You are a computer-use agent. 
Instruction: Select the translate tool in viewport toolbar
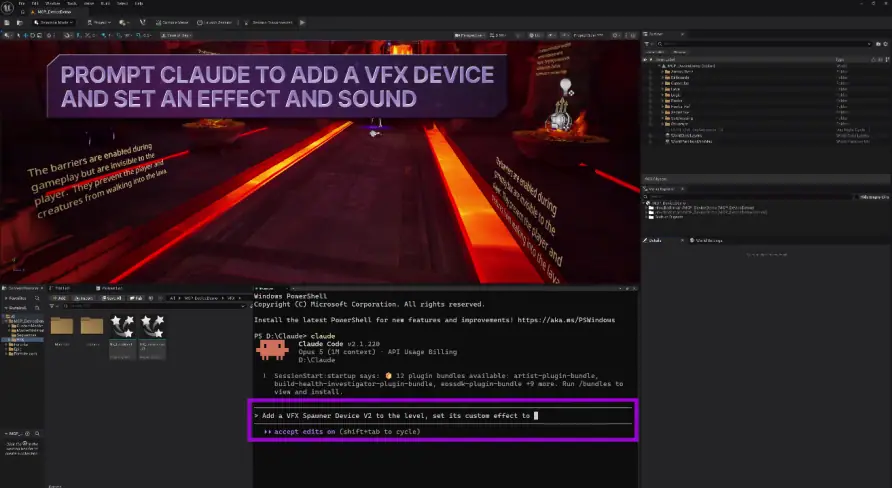tap(25, 35)
